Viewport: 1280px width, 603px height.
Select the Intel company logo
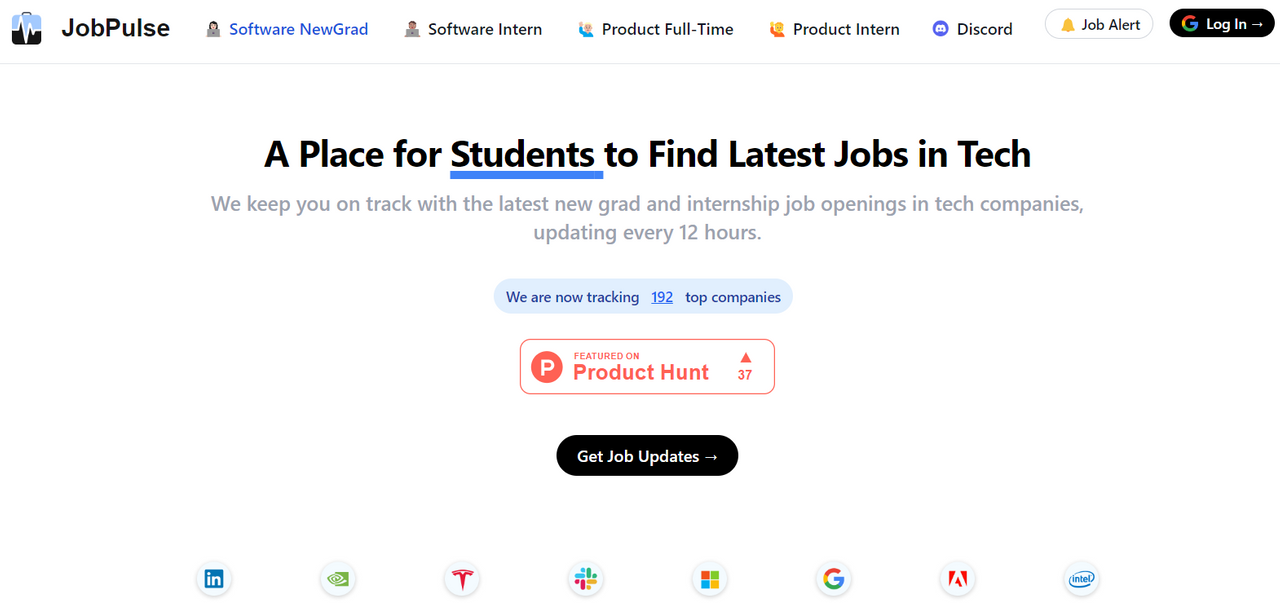click(x=1082, y=579)
